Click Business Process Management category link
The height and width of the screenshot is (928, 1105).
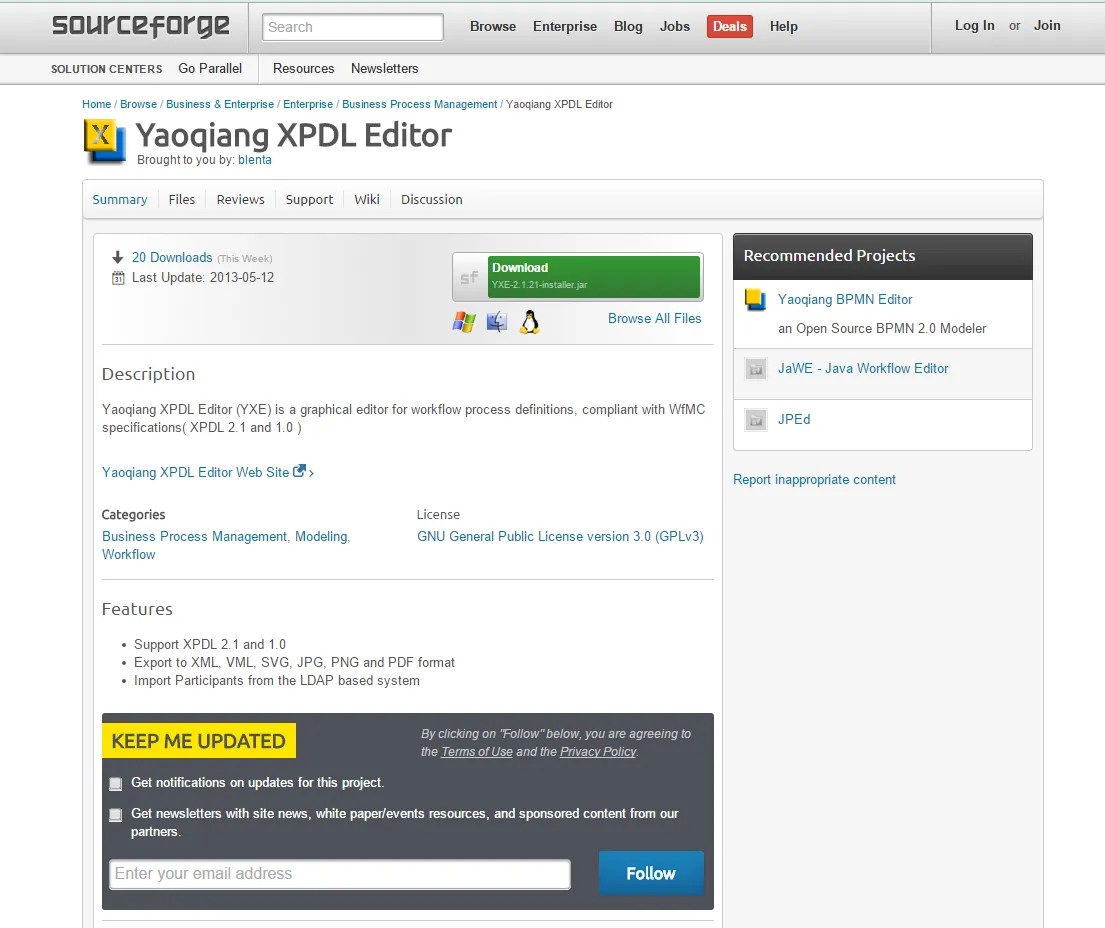click(195, 536)
